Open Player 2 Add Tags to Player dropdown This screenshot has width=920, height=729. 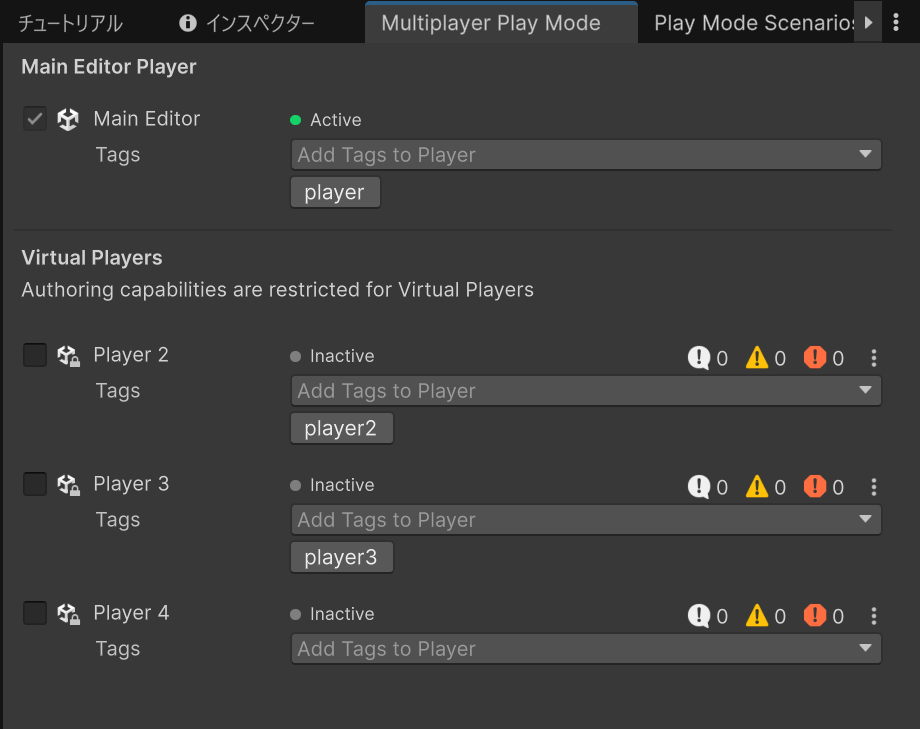click(586, 391)
